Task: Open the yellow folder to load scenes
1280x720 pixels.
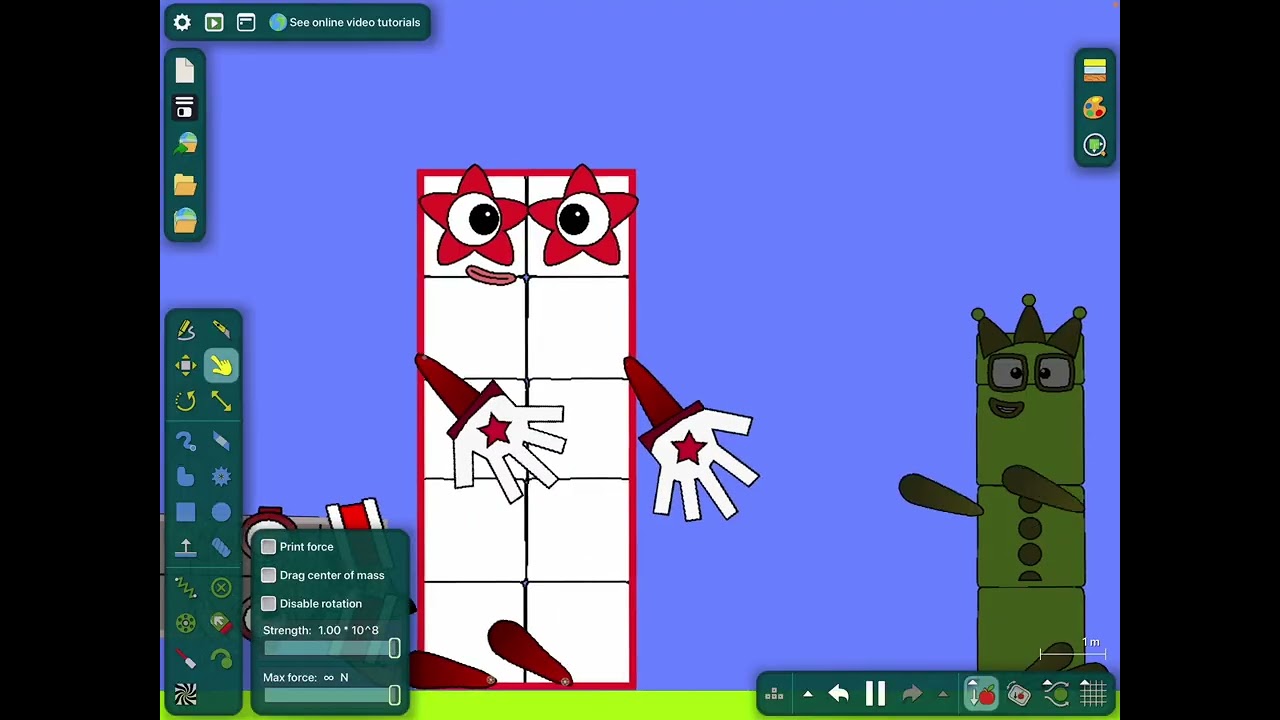Action: tap(185, 184)
